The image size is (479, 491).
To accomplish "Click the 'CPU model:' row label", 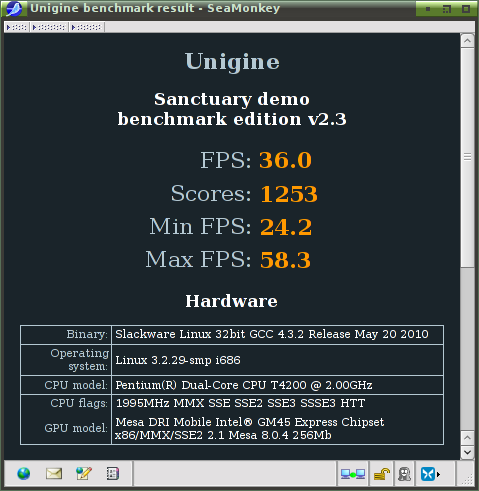I will point(76,385).
